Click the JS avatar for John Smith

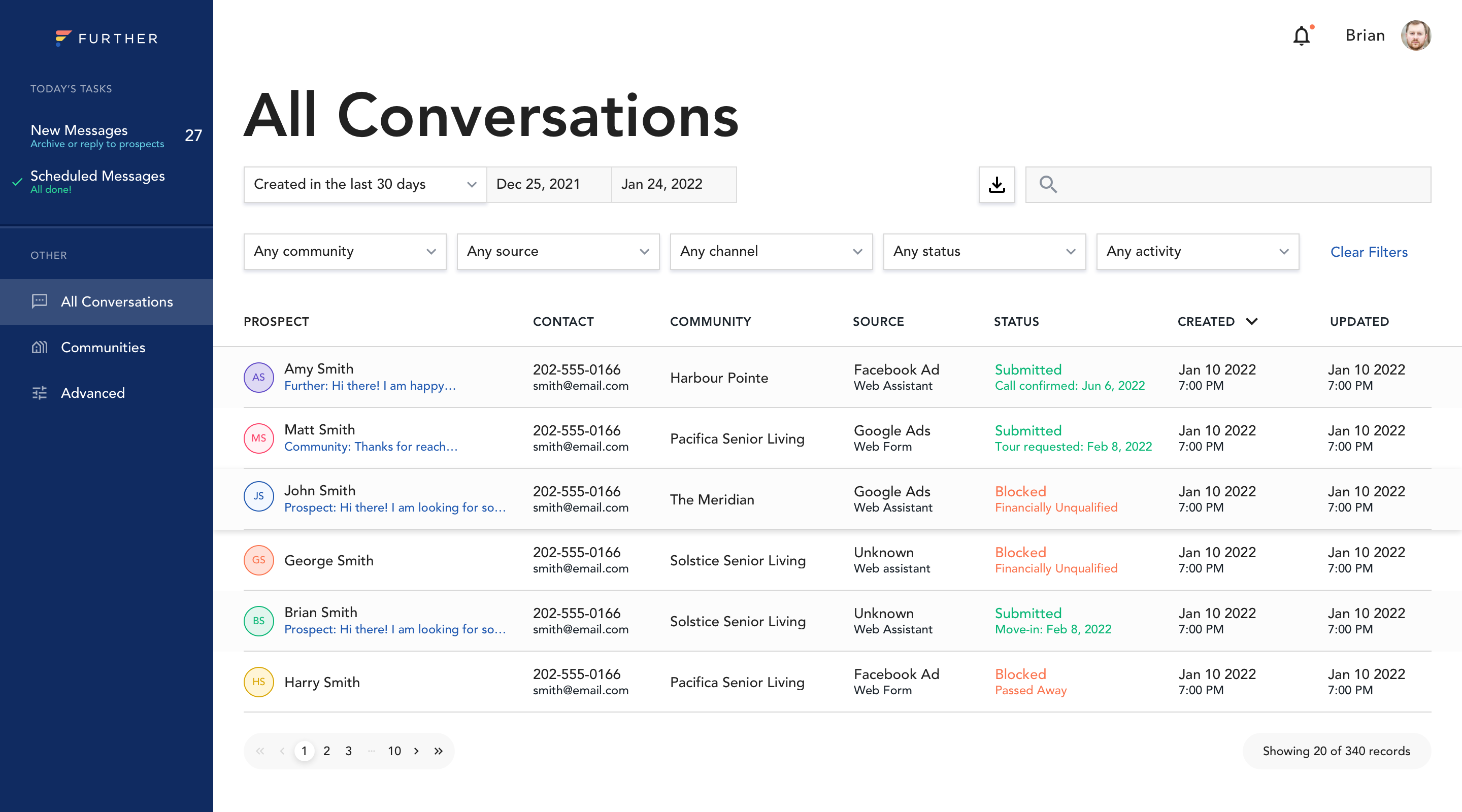click(259, 496)
